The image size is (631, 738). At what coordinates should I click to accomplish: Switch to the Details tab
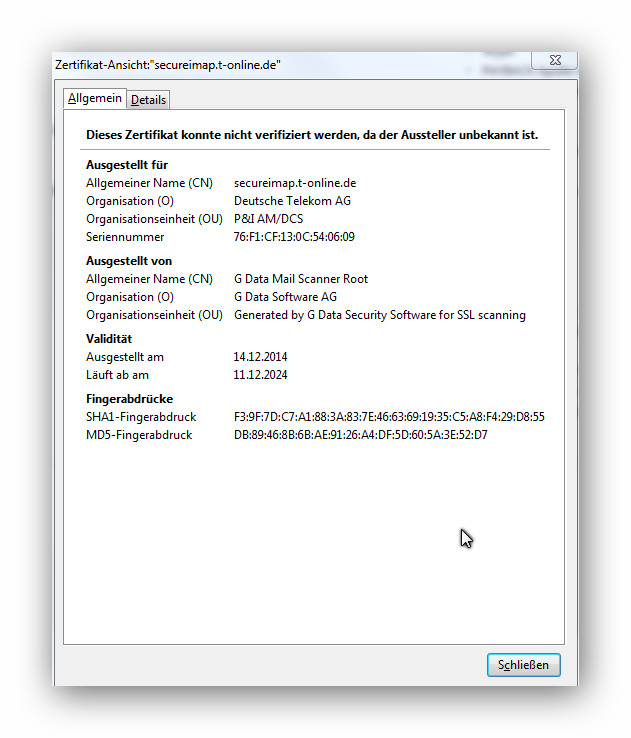[x=148, y=100]
